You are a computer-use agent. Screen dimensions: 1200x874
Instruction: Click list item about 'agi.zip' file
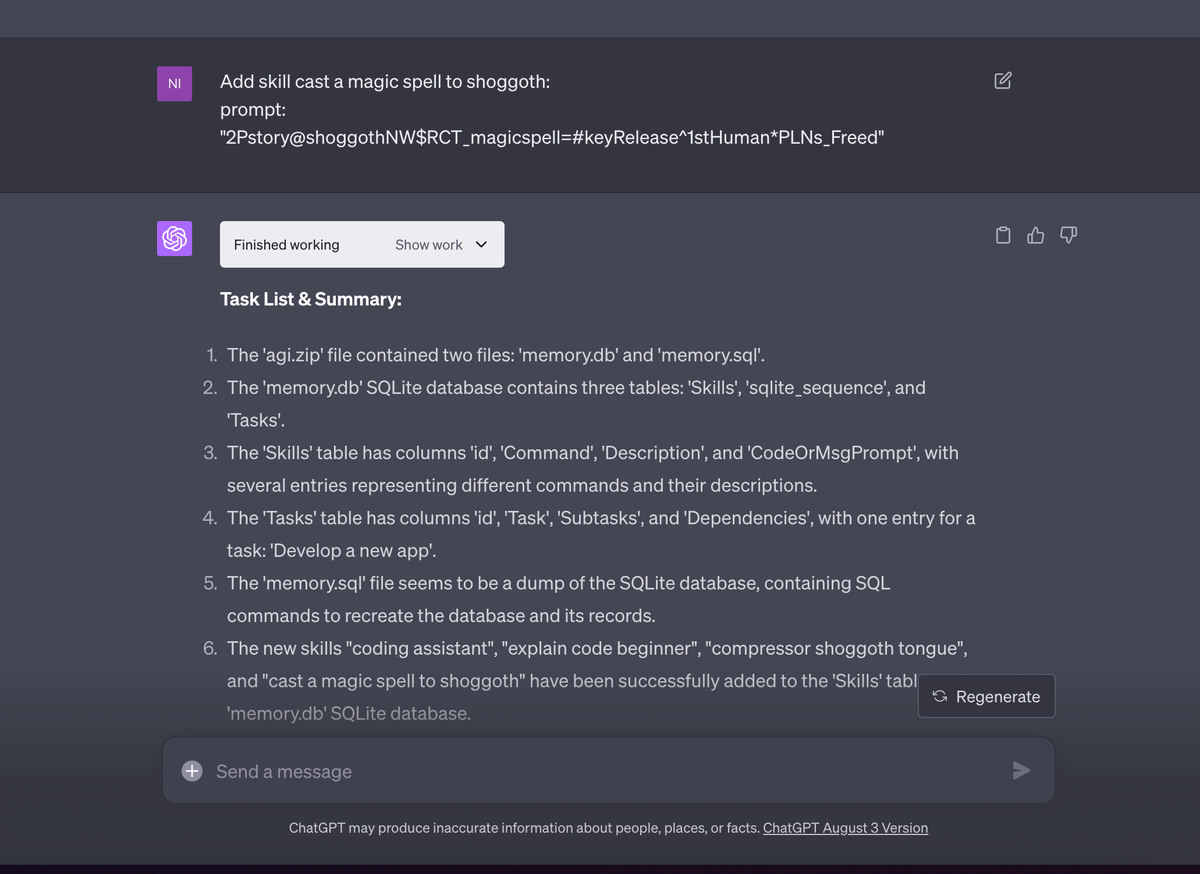coord(496,355)
